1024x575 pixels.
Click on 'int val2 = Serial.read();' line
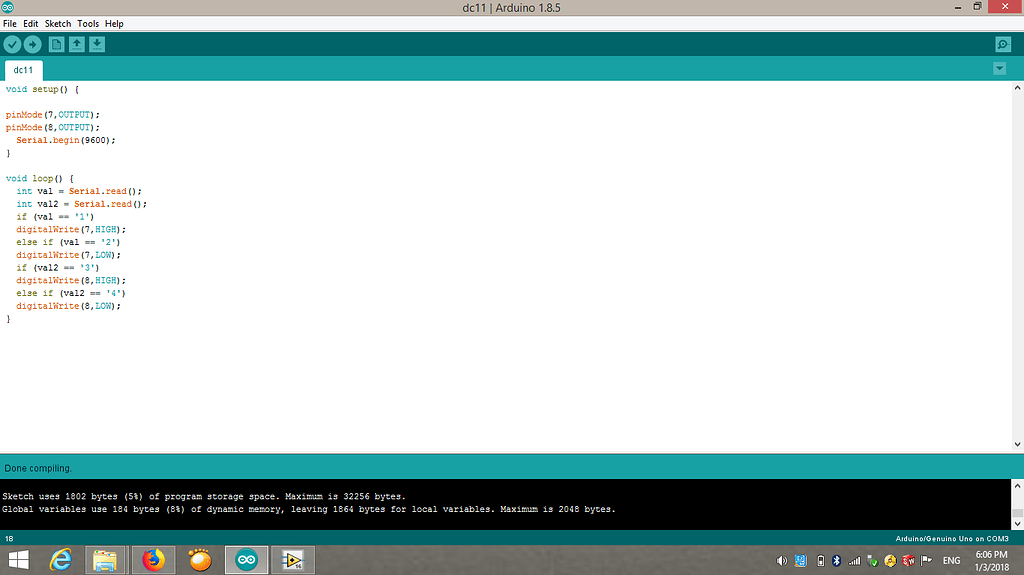(82, 204)
